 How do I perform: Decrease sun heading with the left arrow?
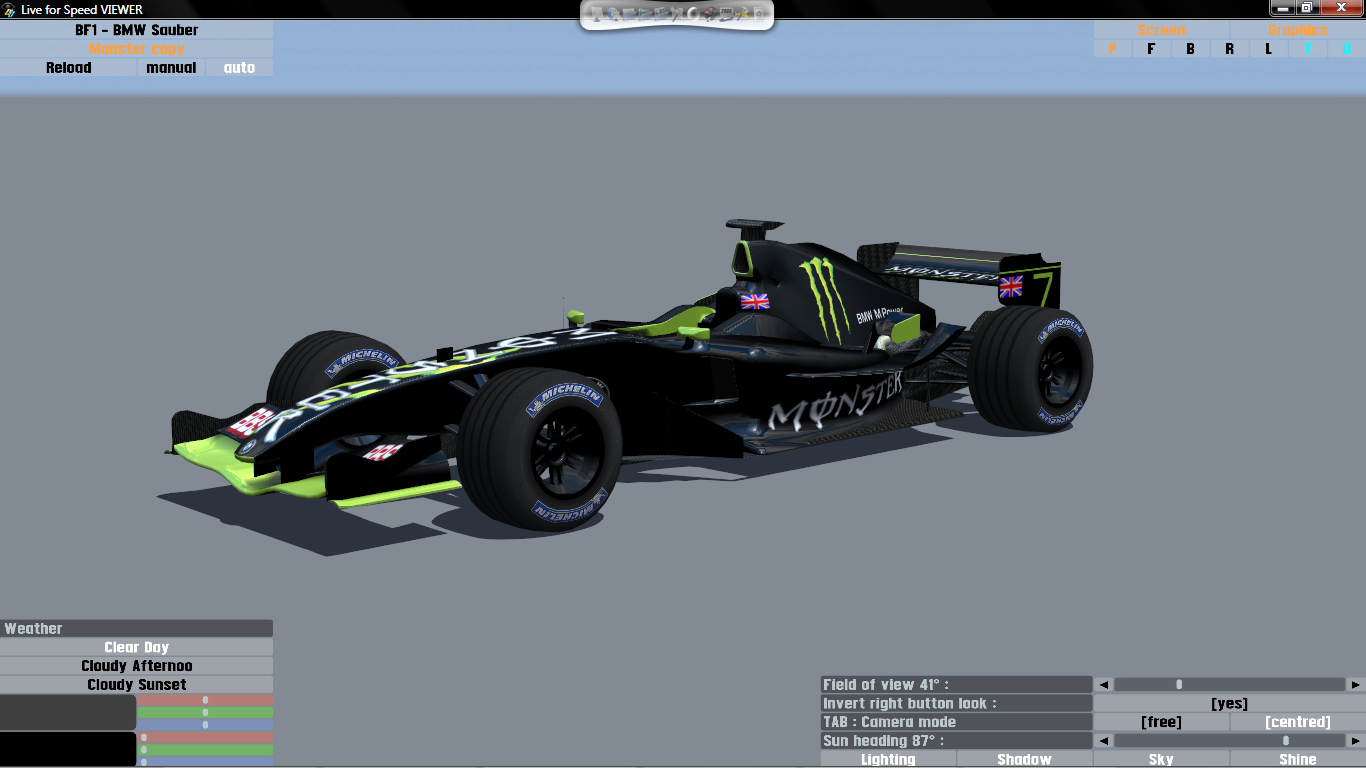click(1104, 741)
